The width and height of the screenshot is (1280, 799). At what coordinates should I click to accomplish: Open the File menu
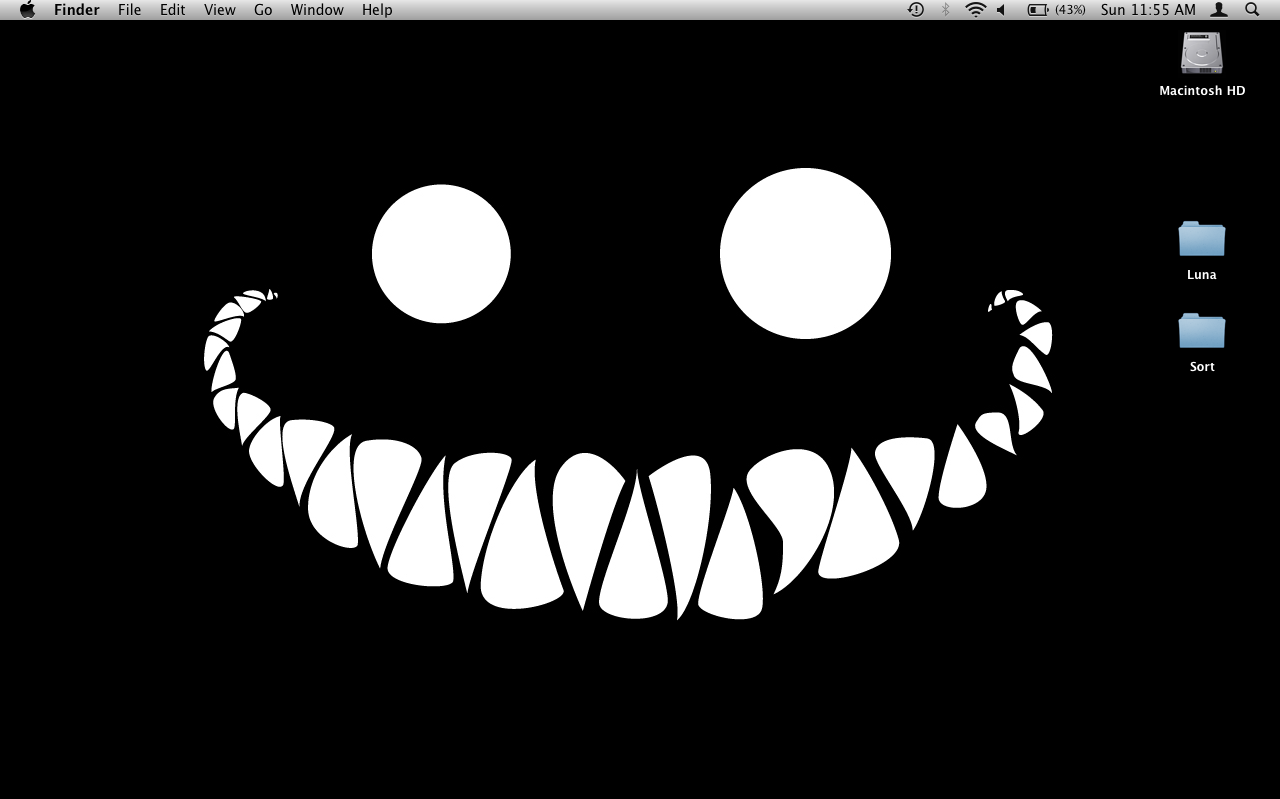tap(129, 10)
